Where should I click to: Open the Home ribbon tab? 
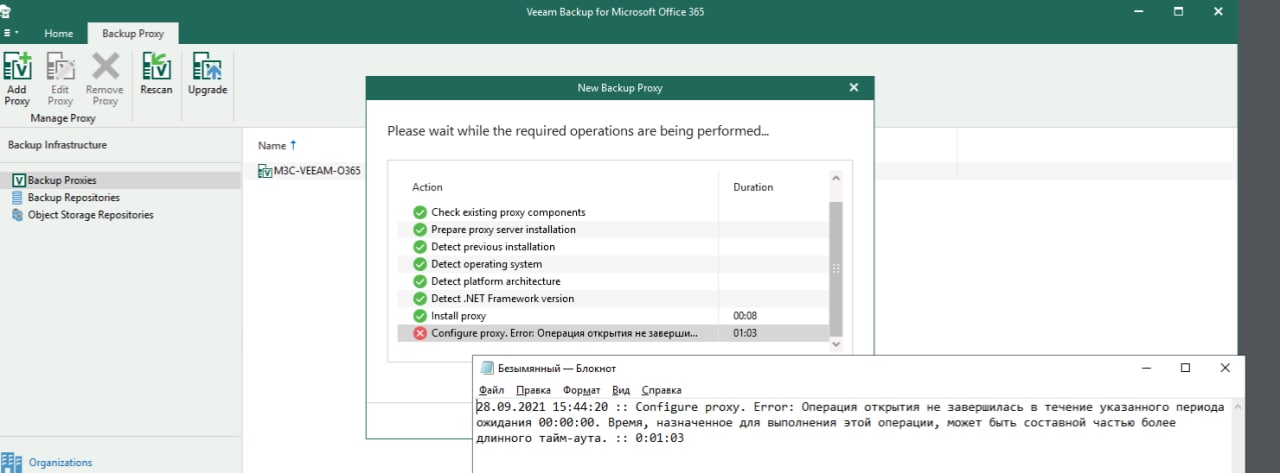click(58, 34)
